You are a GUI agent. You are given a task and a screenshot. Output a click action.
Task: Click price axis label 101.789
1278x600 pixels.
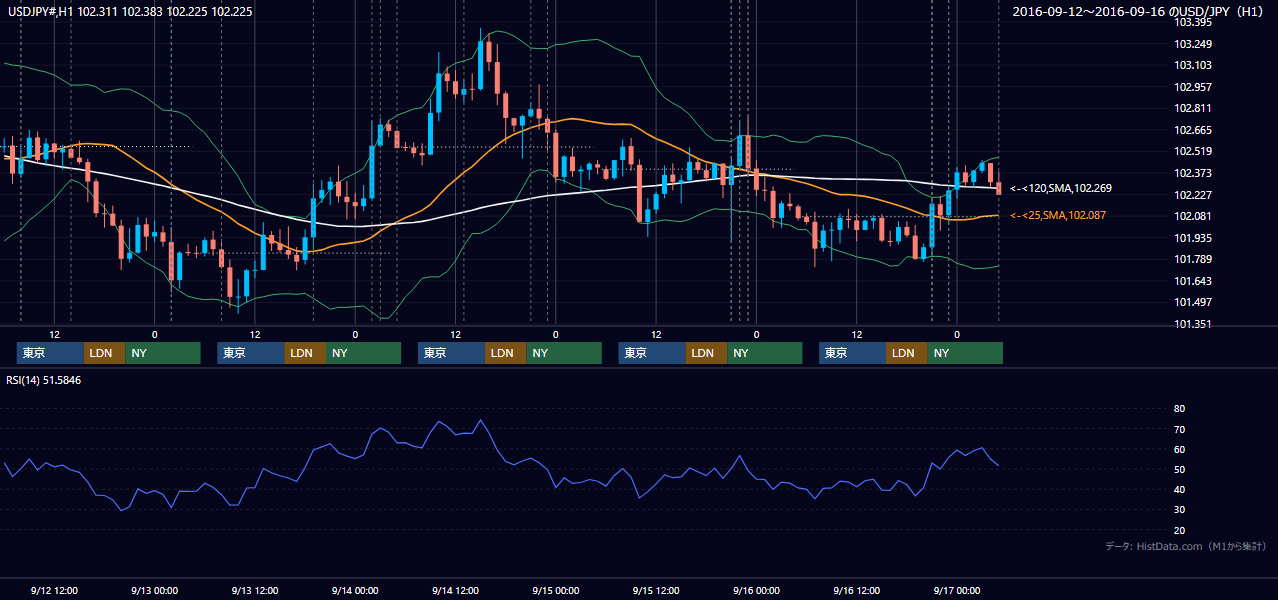(x=1193, y=260)
